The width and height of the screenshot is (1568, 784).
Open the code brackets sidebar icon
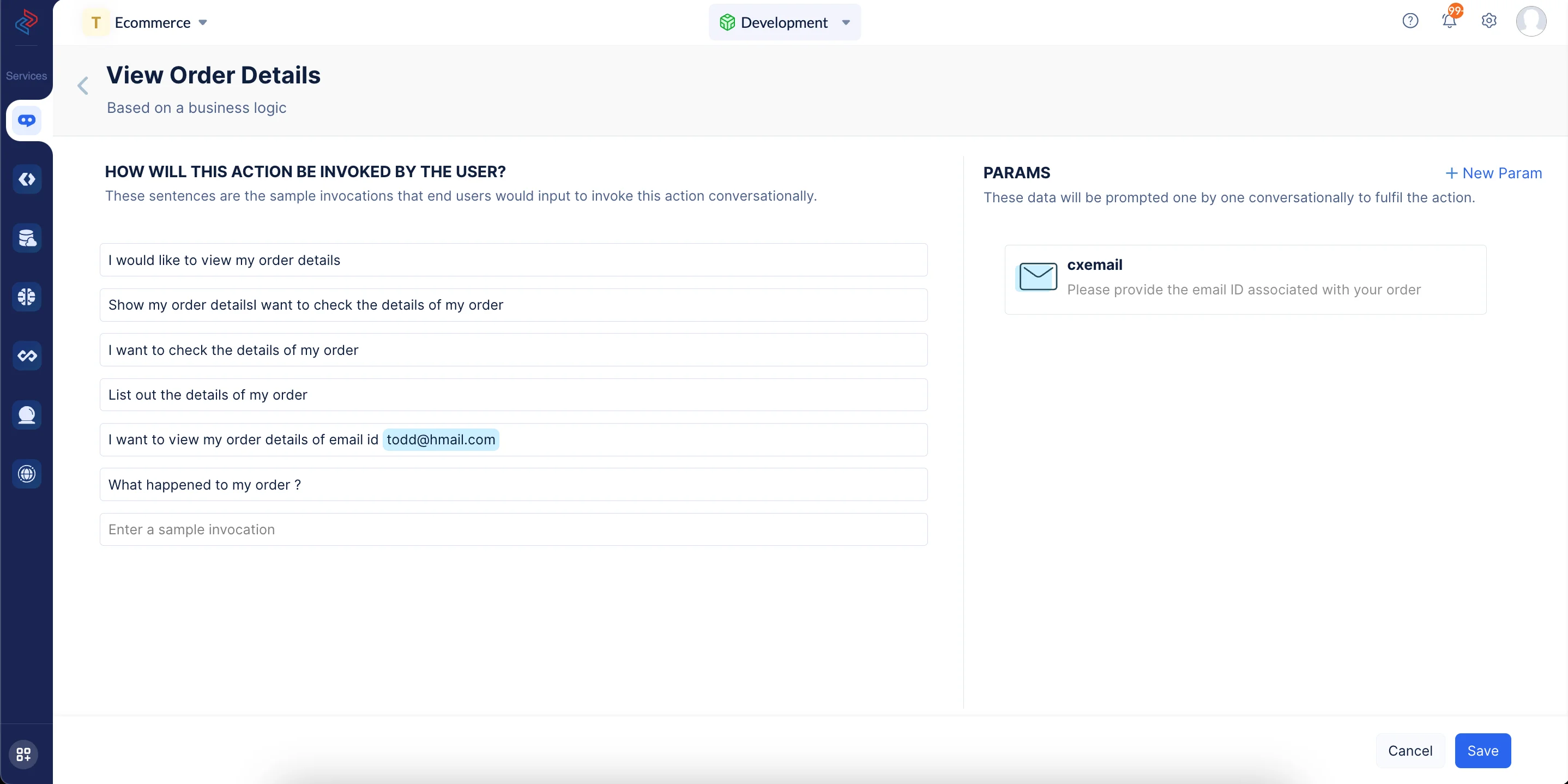[x=26, y=179]
